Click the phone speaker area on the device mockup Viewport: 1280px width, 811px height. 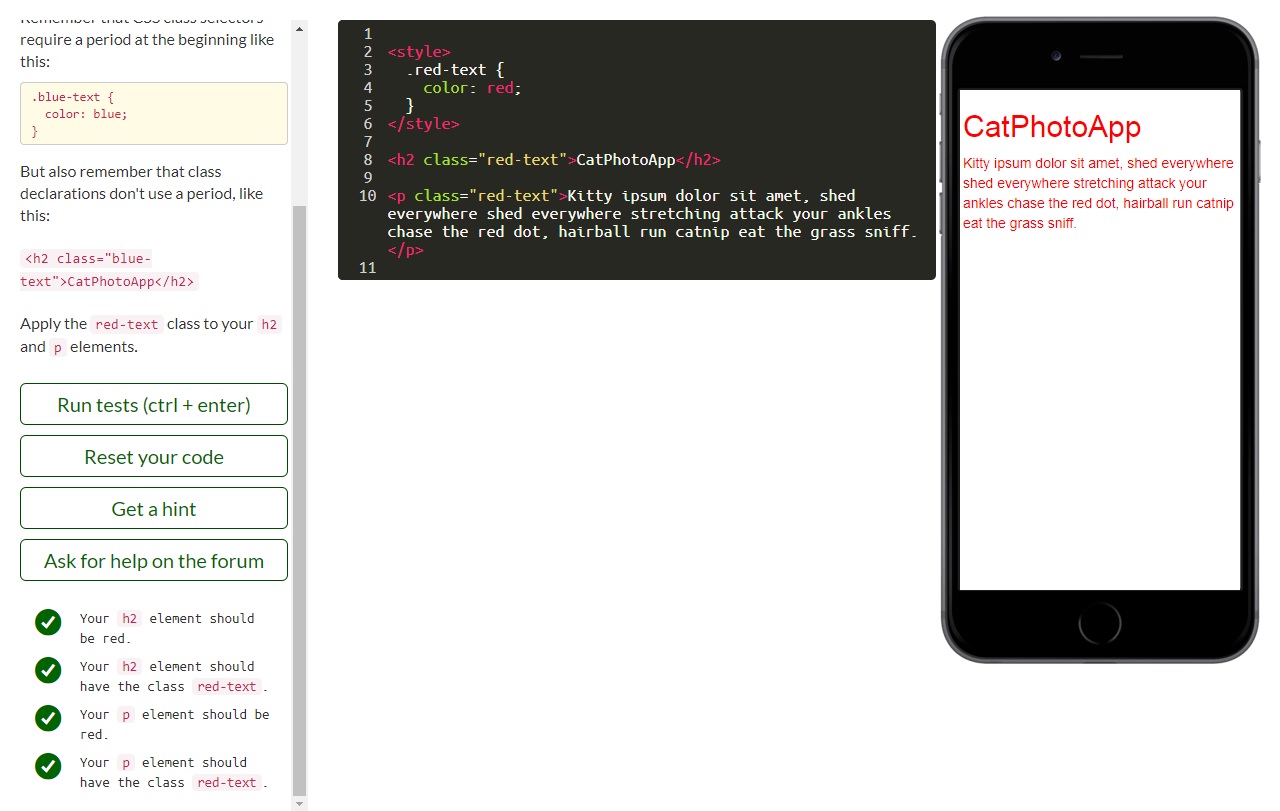1101,56
